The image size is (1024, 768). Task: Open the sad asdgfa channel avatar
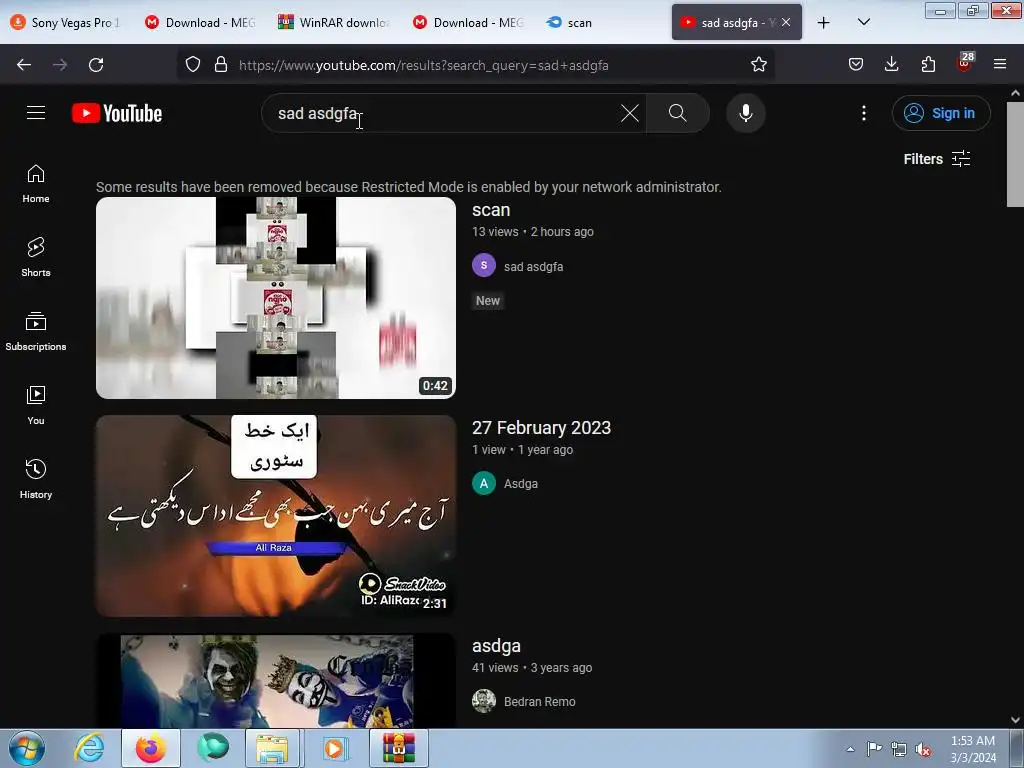point(484,266)
